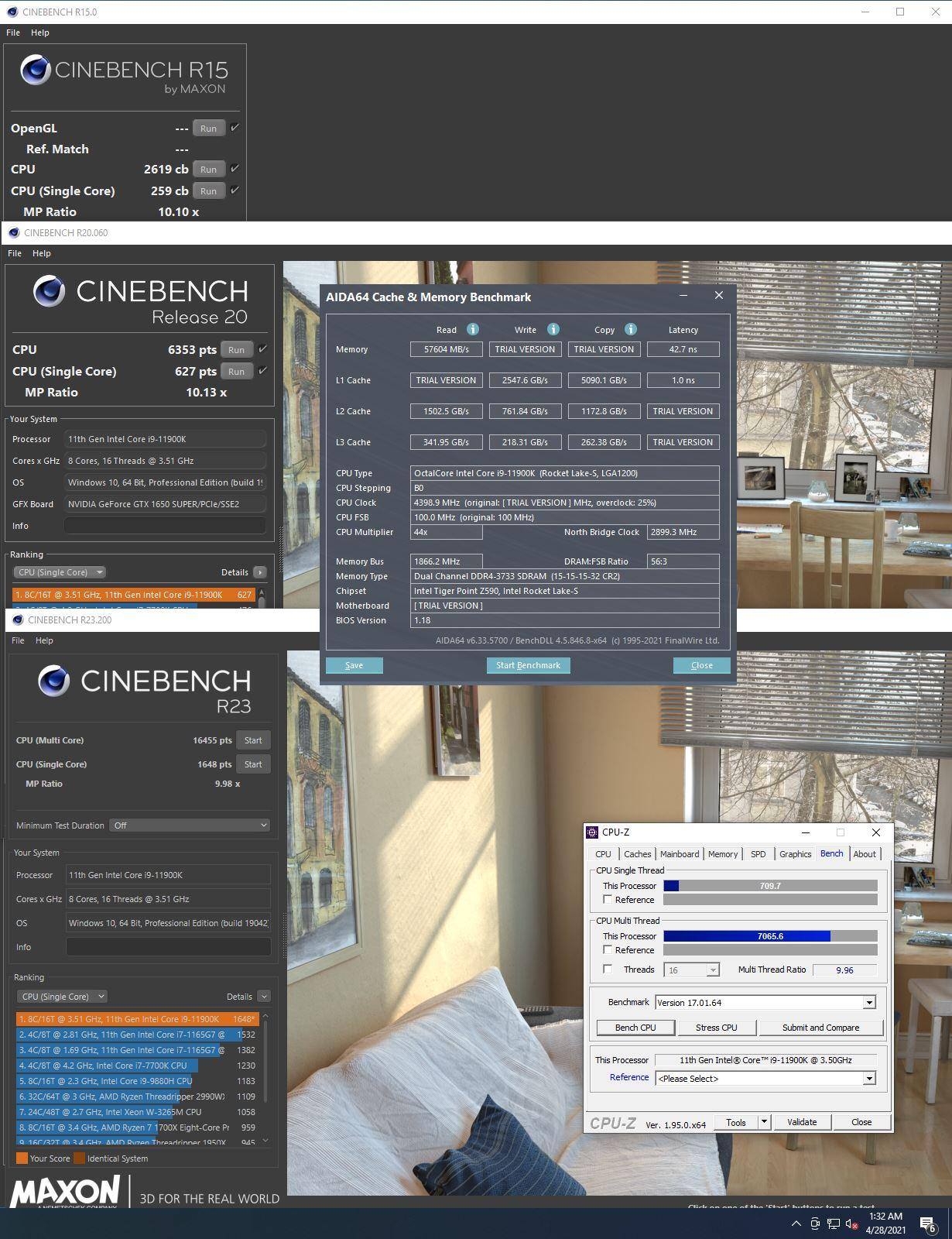Tick the Threads checkbox in CPU-Z
The image size is (952, 1239).
coord(608,970)
